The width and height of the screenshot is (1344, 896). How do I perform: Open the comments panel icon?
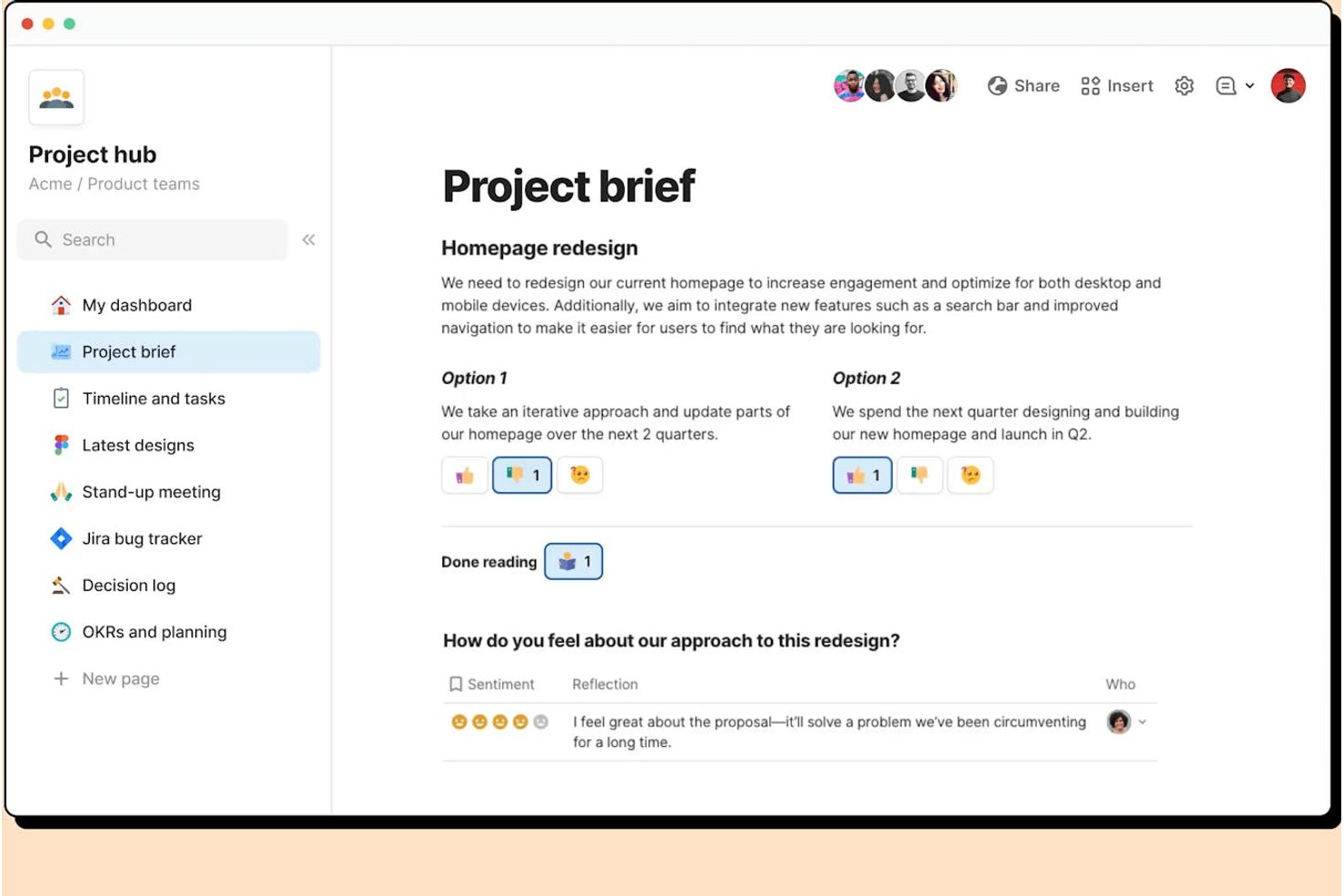(1225, 85)
